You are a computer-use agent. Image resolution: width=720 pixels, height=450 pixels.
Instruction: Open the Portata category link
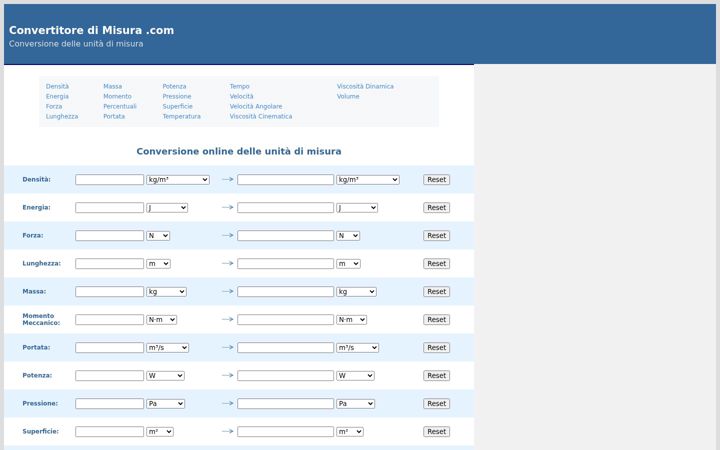[114, 117]
